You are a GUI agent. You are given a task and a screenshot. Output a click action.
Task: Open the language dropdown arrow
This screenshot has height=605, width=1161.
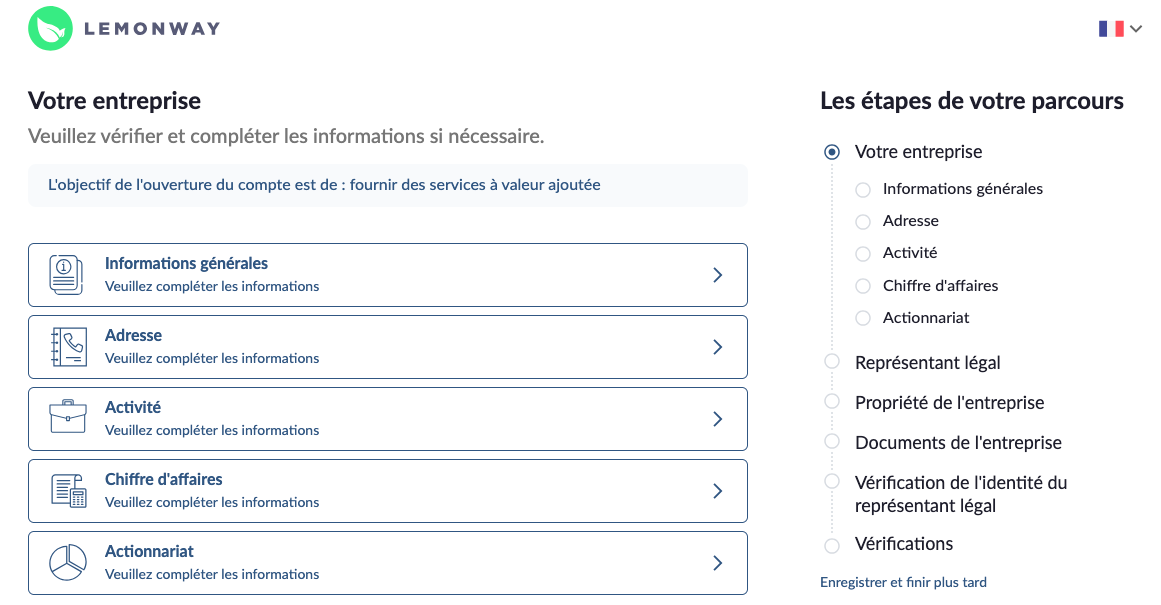pyautogui.click(x=1136, y=29)
